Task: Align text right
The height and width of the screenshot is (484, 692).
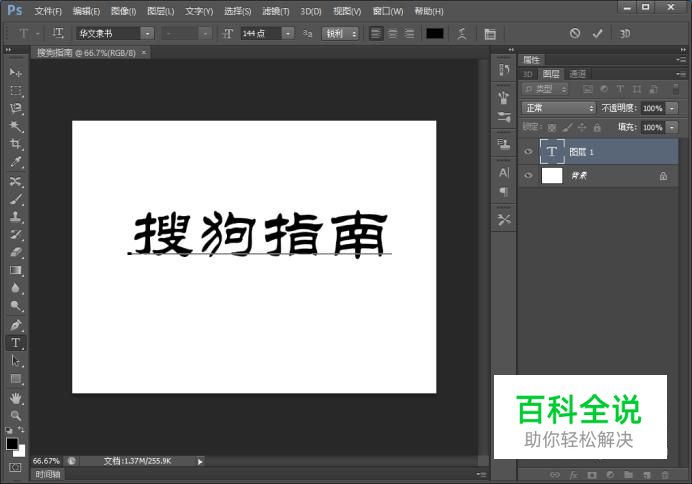Action: (410, 34)
